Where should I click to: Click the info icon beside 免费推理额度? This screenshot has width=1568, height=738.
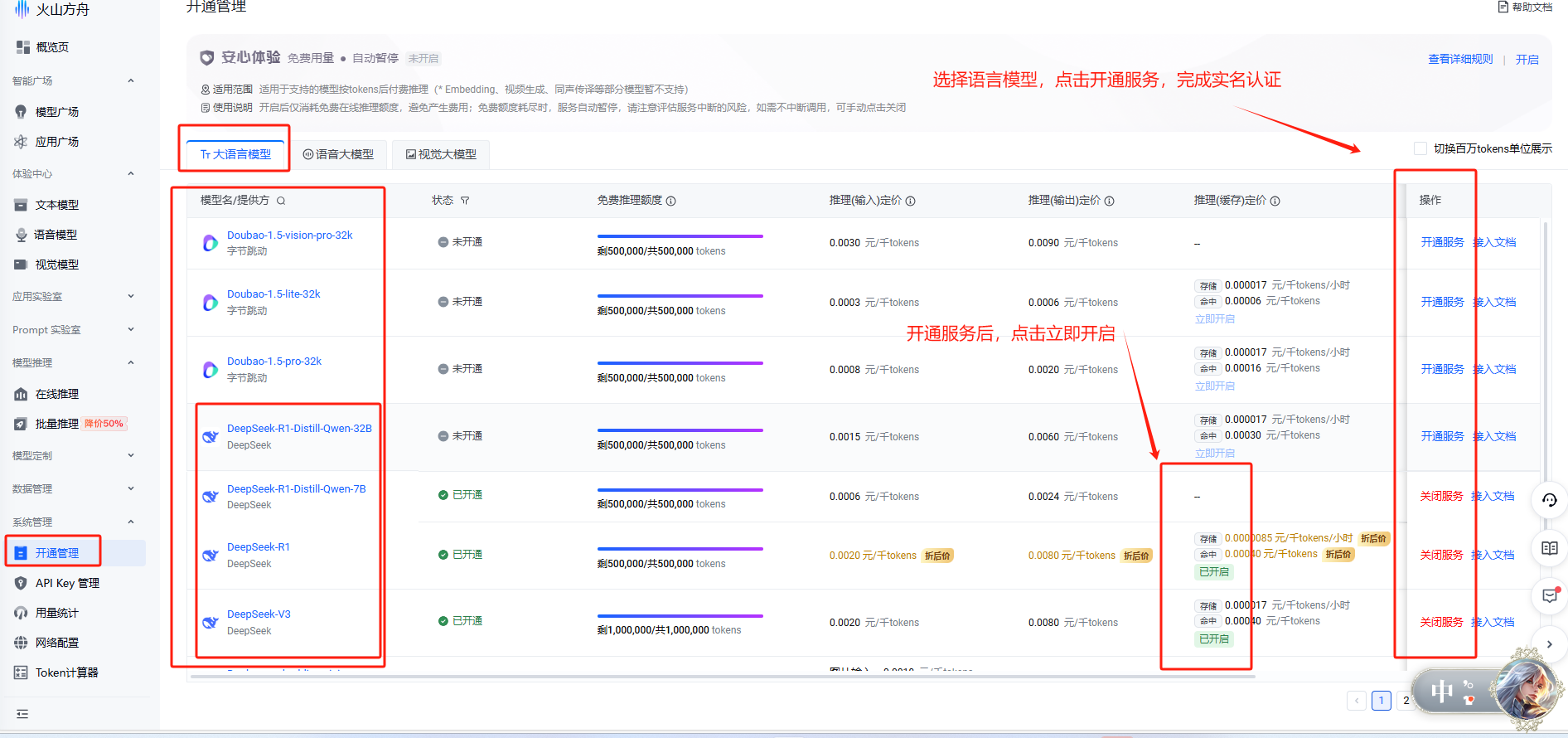(x=671, y=201)
